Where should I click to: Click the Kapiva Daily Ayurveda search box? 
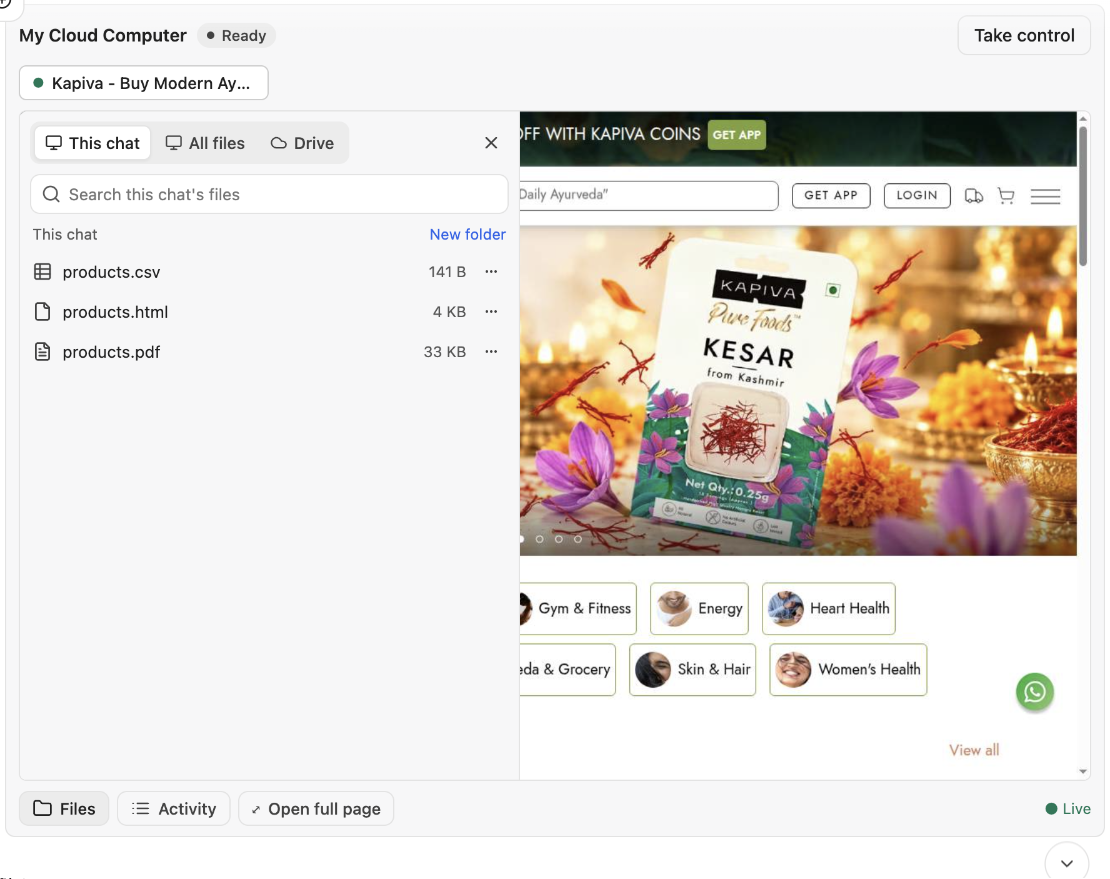click(648, 195)
